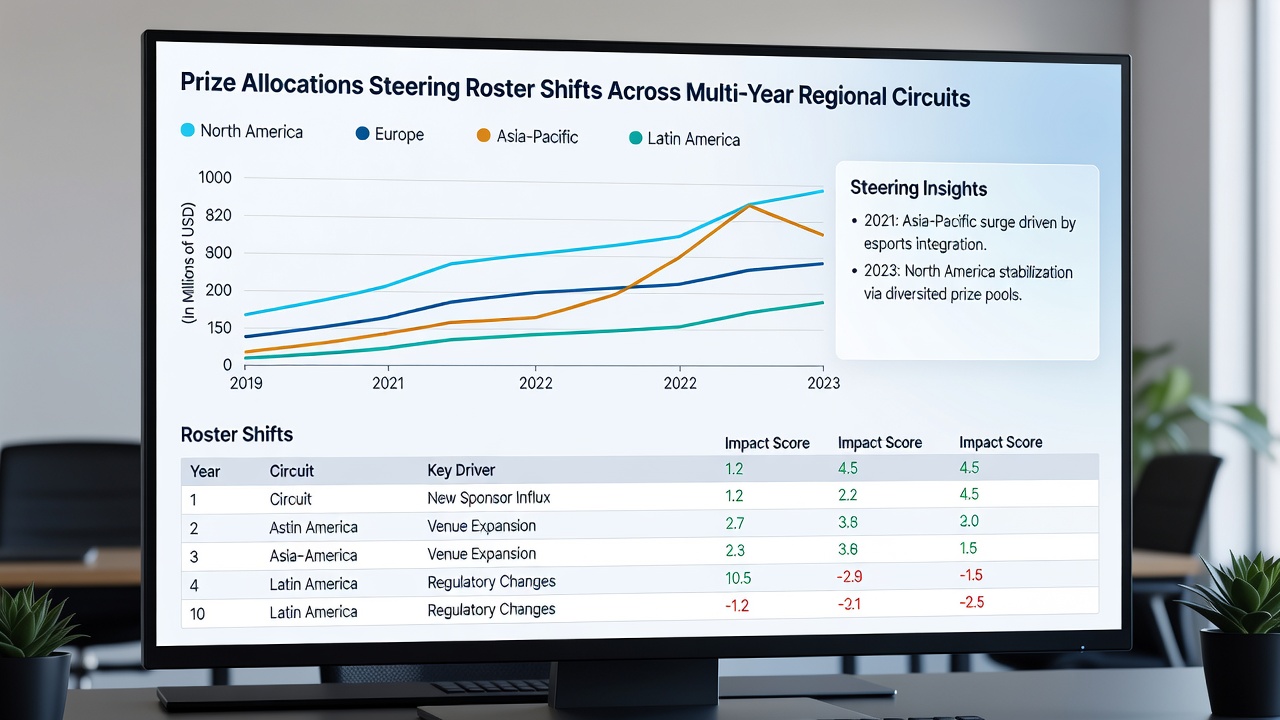Sort table by Circuit column header
The image size is (1280, 720).
[x=292, y=470]
